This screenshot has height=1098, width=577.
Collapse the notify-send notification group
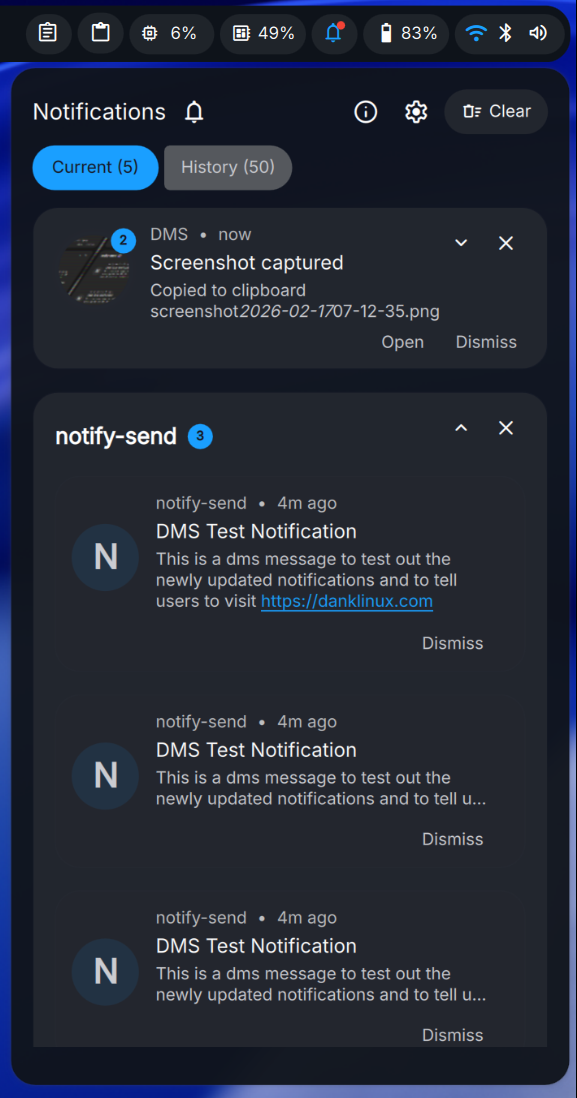pyautogui.click(x=461, y=427)
